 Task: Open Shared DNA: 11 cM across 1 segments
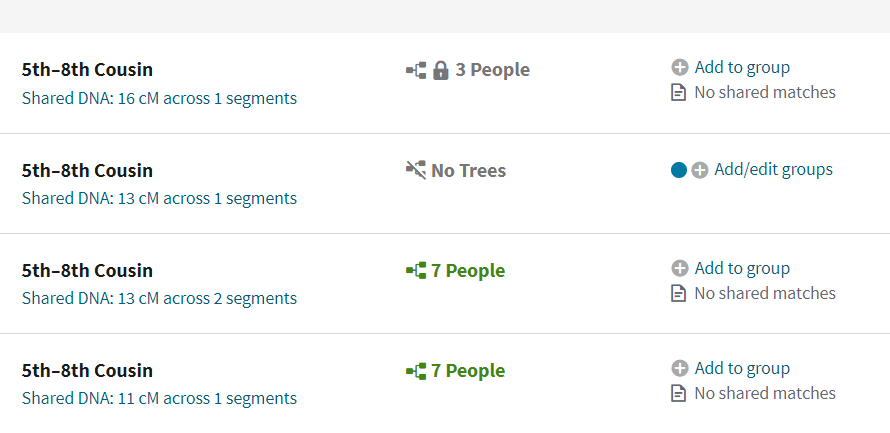pyautogui.click(x=159, y=398)
